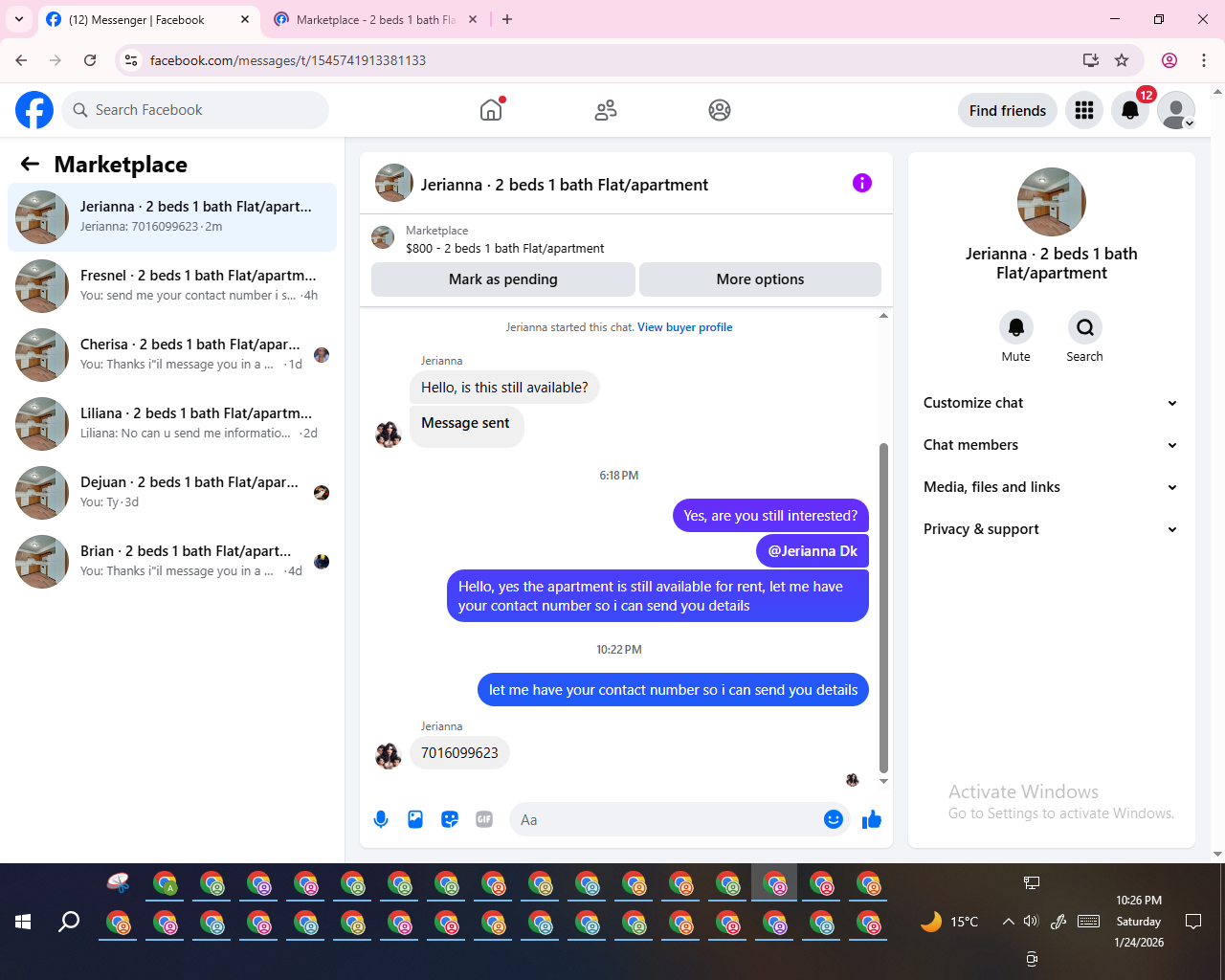
Task: Click the 15°C weather widget
Action: [949, 922]
